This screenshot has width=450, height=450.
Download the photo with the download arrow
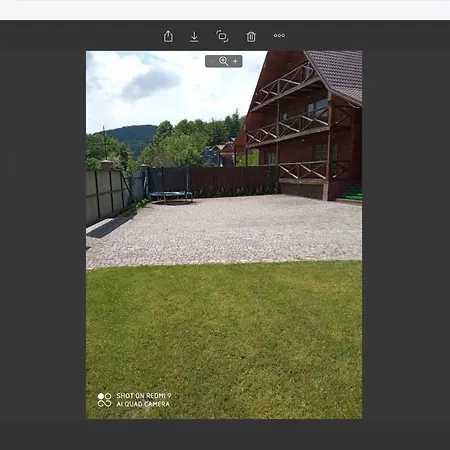point(194,36)
